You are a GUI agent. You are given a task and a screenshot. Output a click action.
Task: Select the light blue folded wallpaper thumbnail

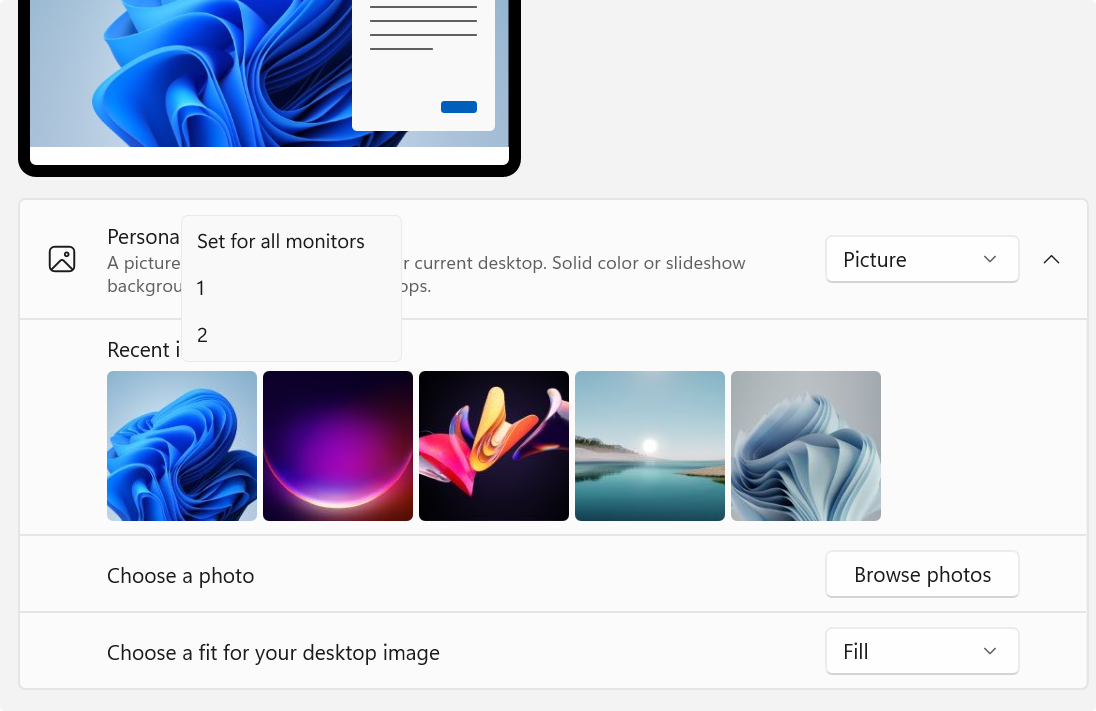[805, 446]
